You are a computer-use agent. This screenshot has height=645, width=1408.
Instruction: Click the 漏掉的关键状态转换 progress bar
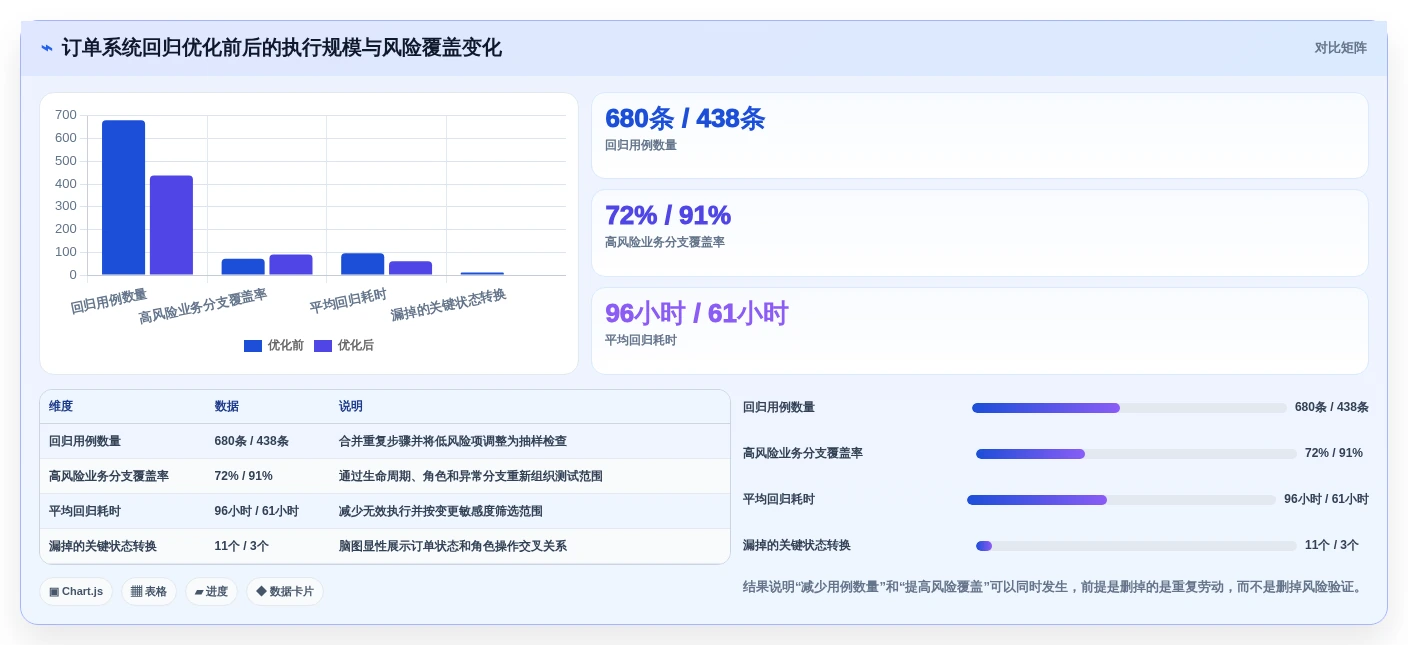click(1136, 546)
